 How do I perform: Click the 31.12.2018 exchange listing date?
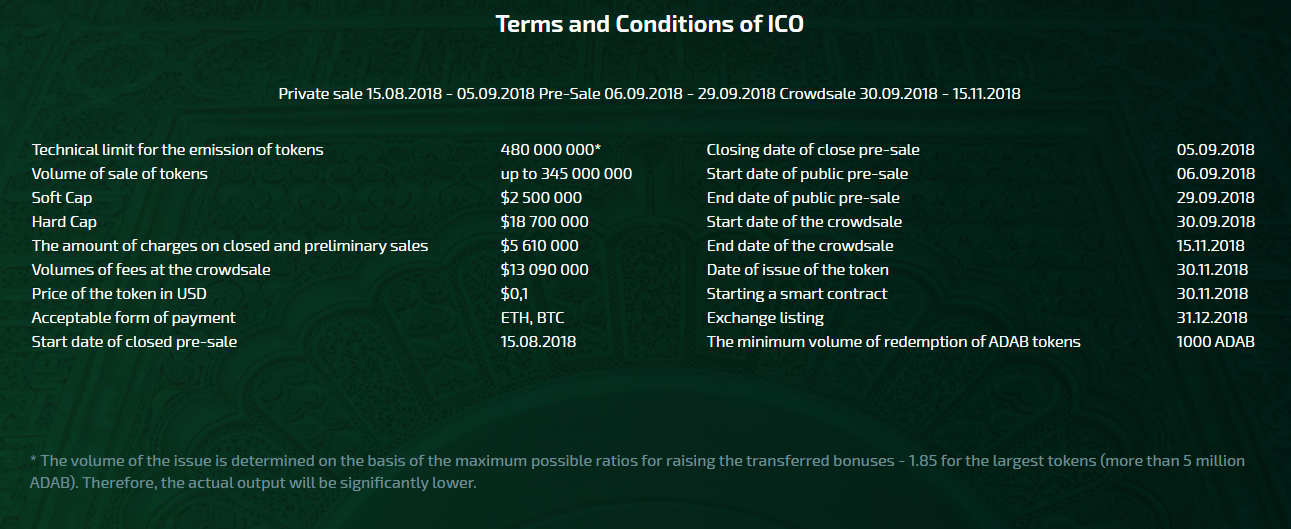coord(1212,318)
